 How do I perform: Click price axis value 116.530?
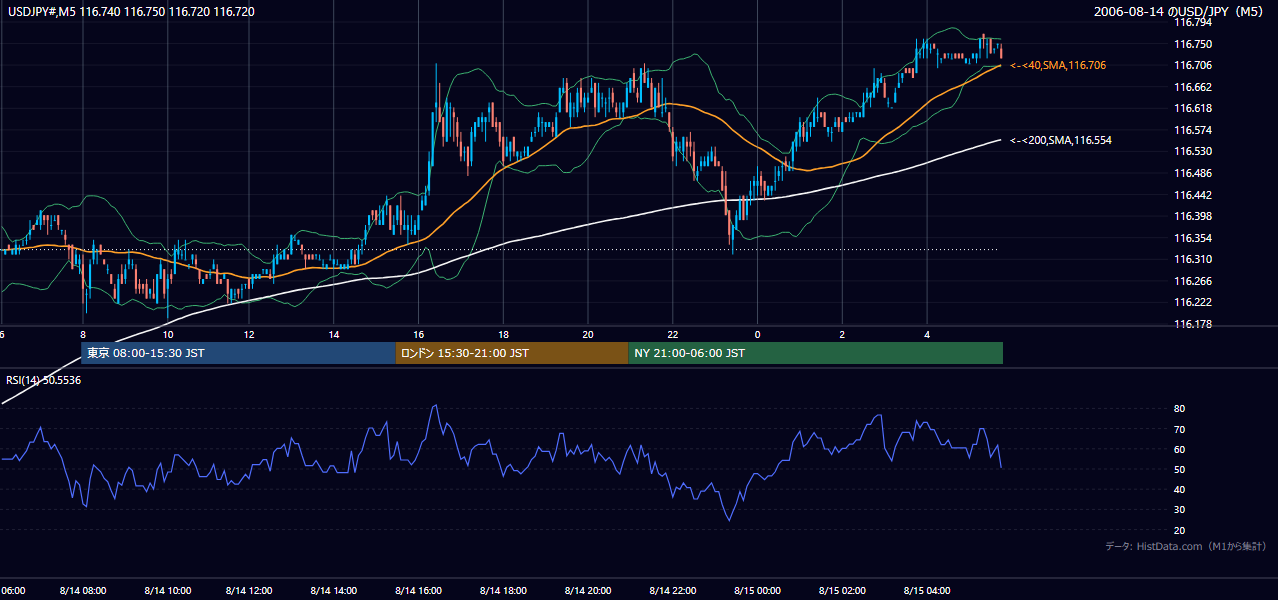[1192, 151]
